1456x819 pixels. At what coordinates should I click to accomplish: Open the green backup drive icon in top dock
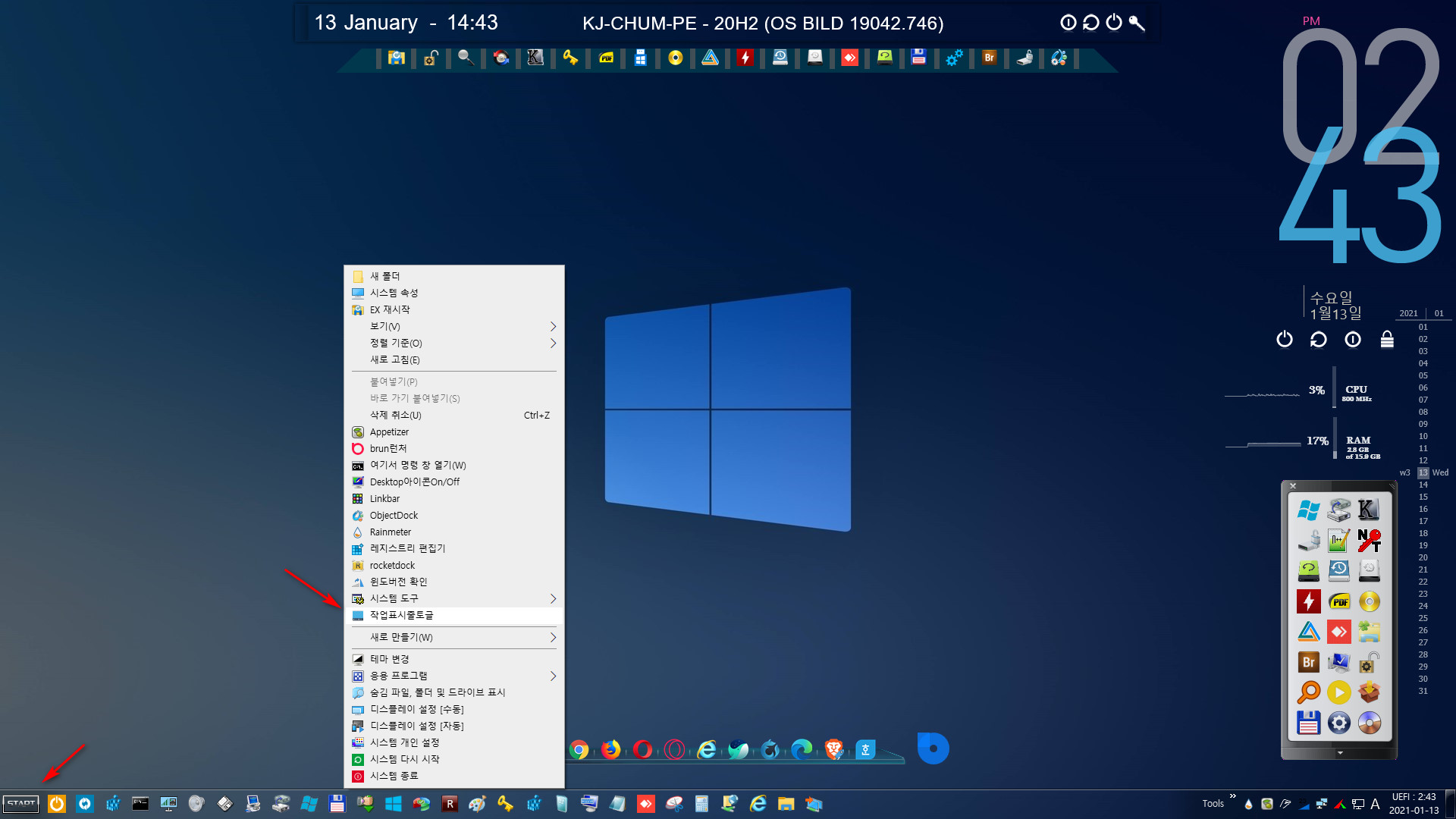(x=884, y=58)
